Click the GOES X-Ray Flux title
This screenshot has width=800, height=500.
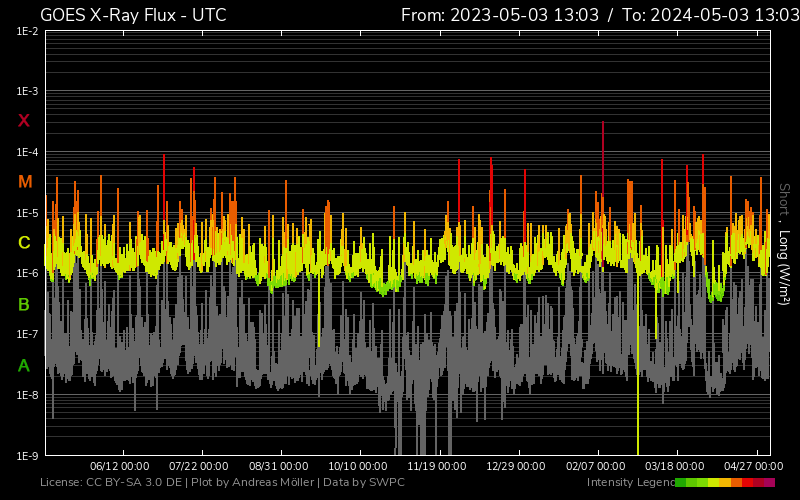click(x=133, y=15)
